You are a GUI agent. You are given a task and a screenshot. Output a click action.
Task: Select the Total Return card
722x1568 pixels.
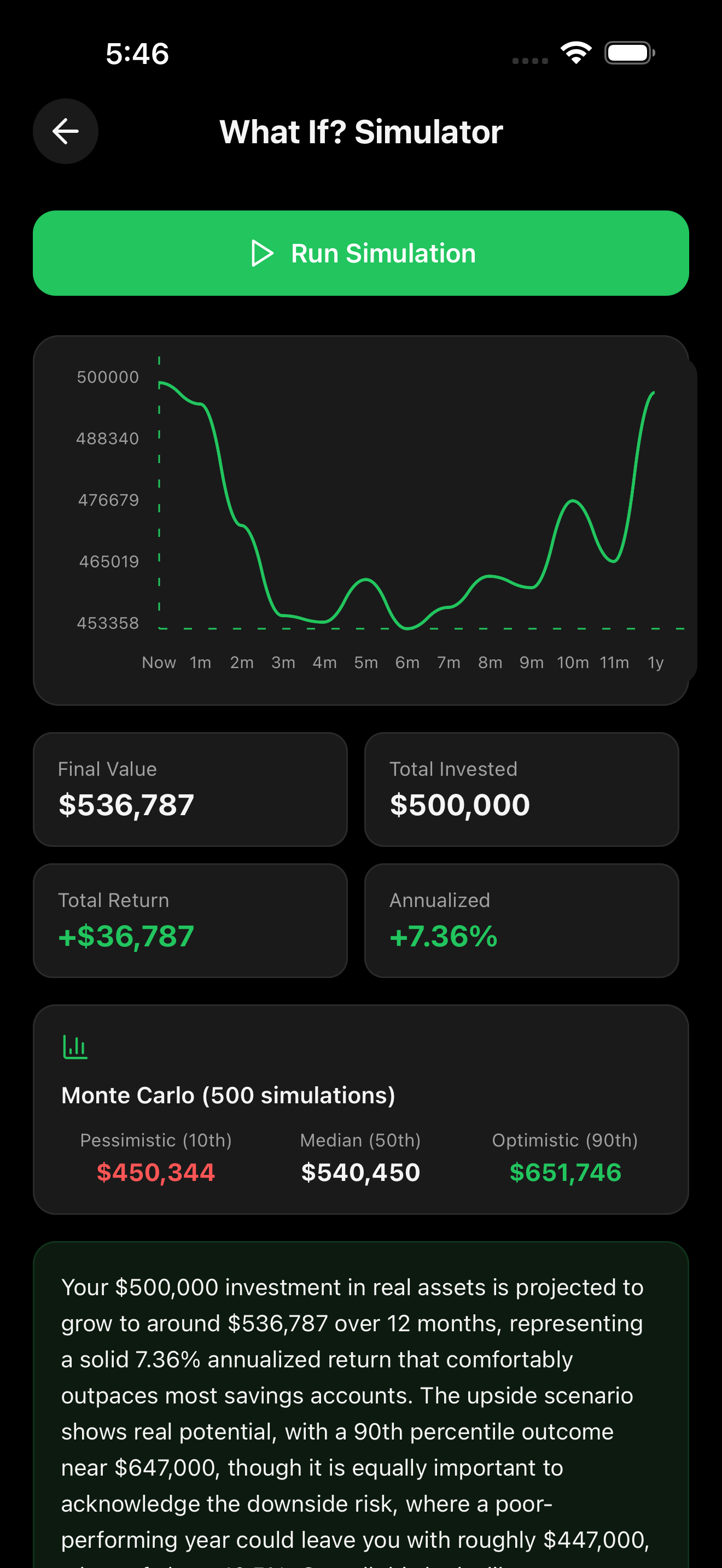[190, 920]
